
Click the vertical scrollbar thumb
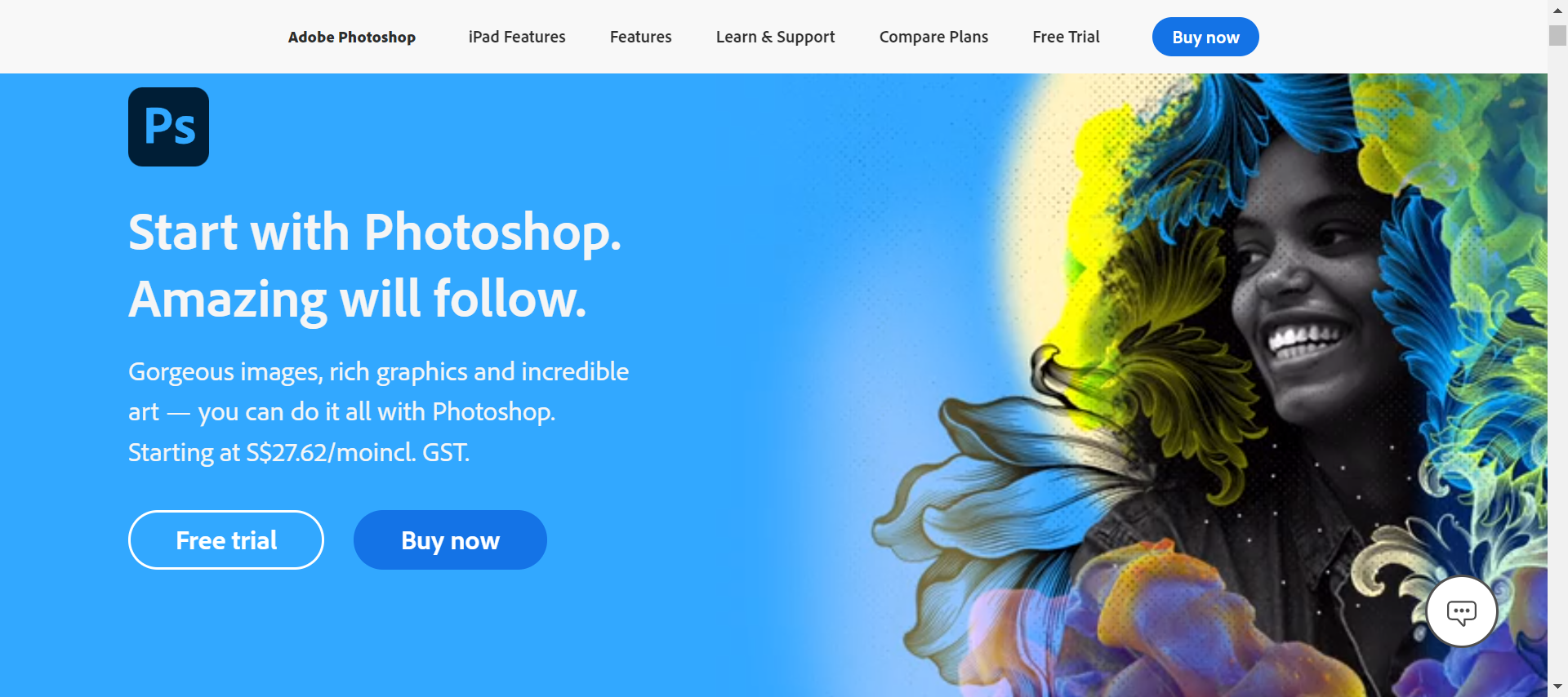tap(1557, 35)
